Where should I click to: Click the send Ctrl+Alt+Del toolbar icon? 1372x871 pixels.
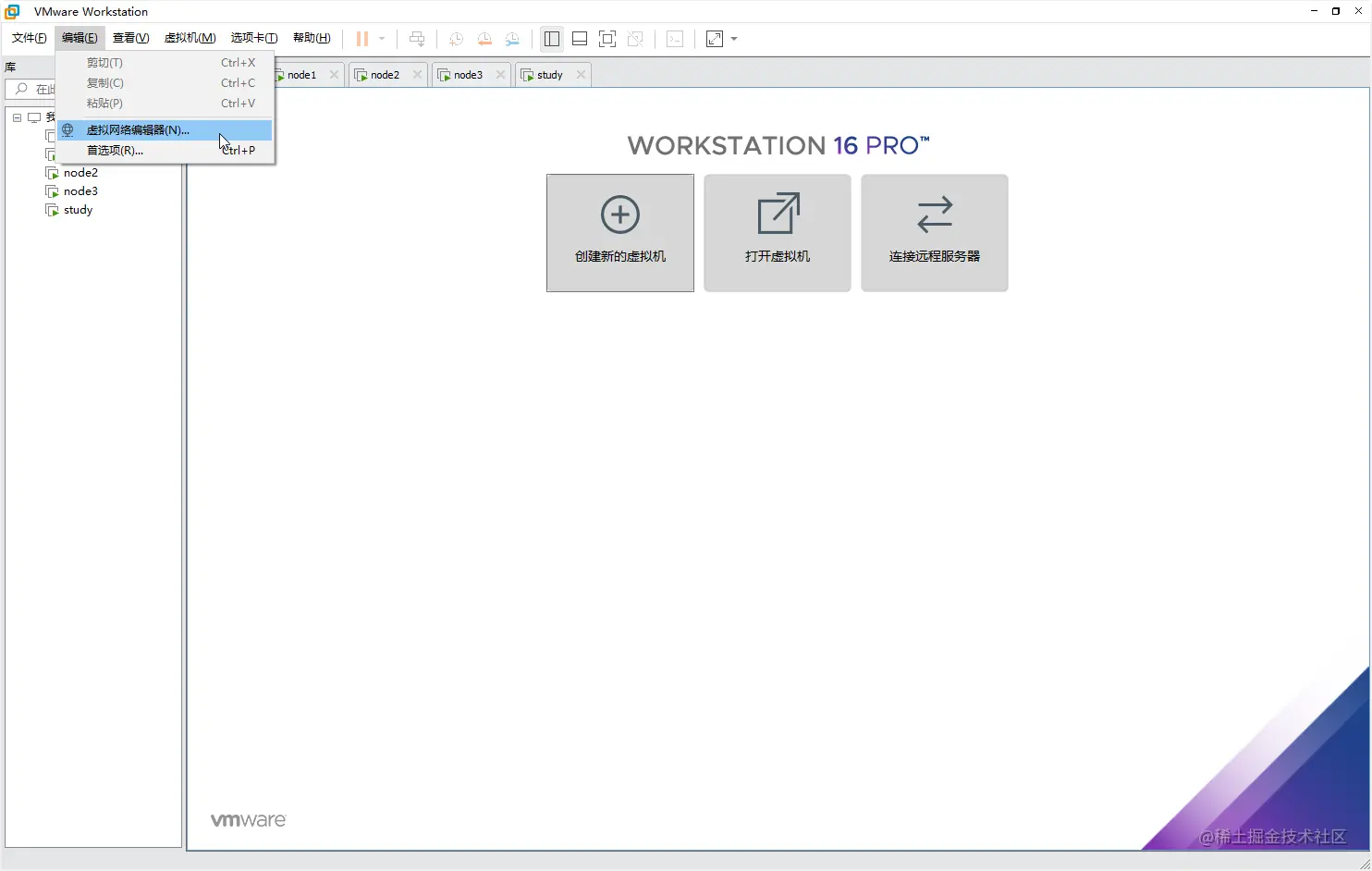tap(417, 39)
